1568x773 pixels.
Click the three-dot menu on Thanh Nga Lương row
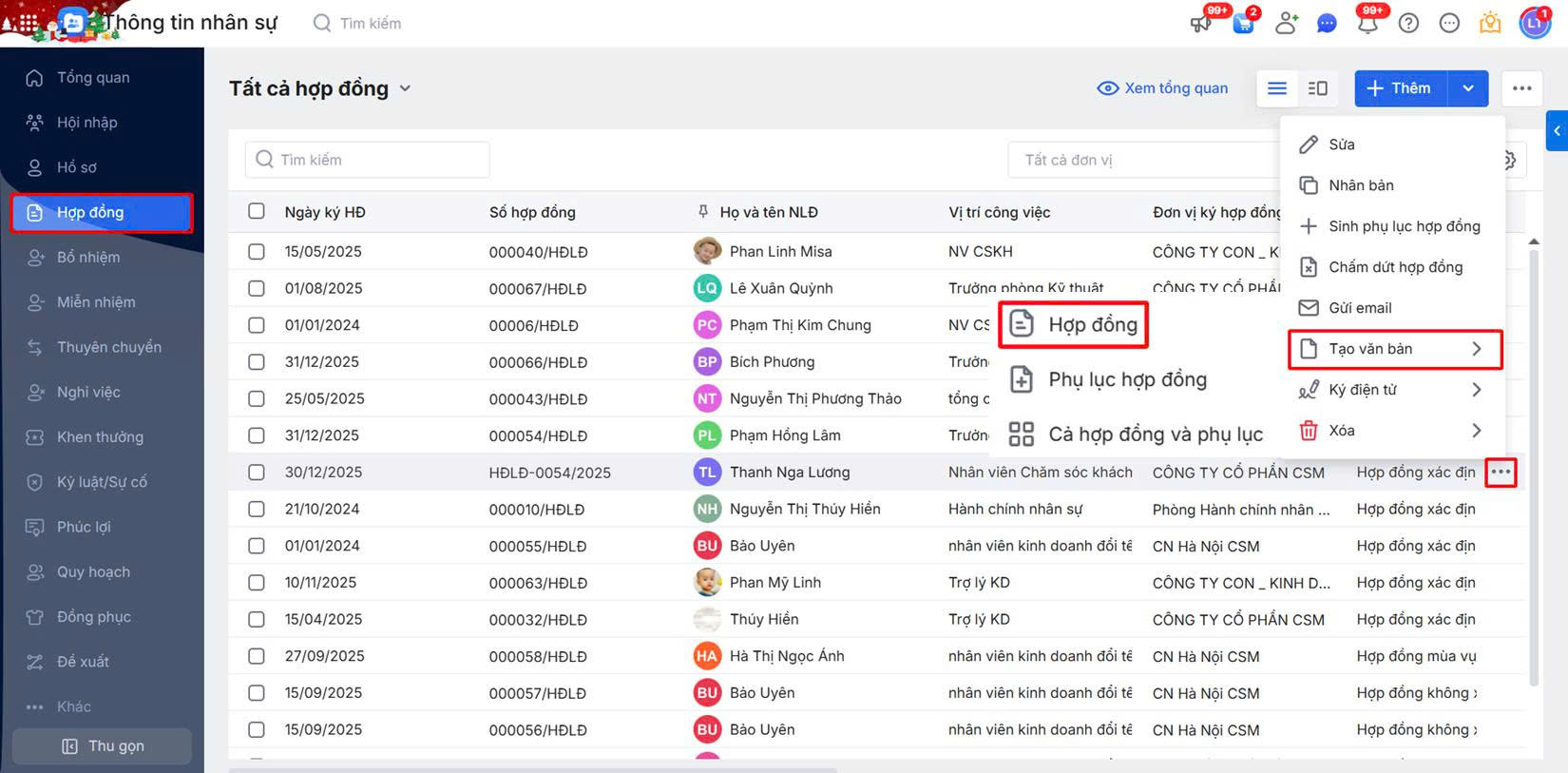click(1501, 473)
